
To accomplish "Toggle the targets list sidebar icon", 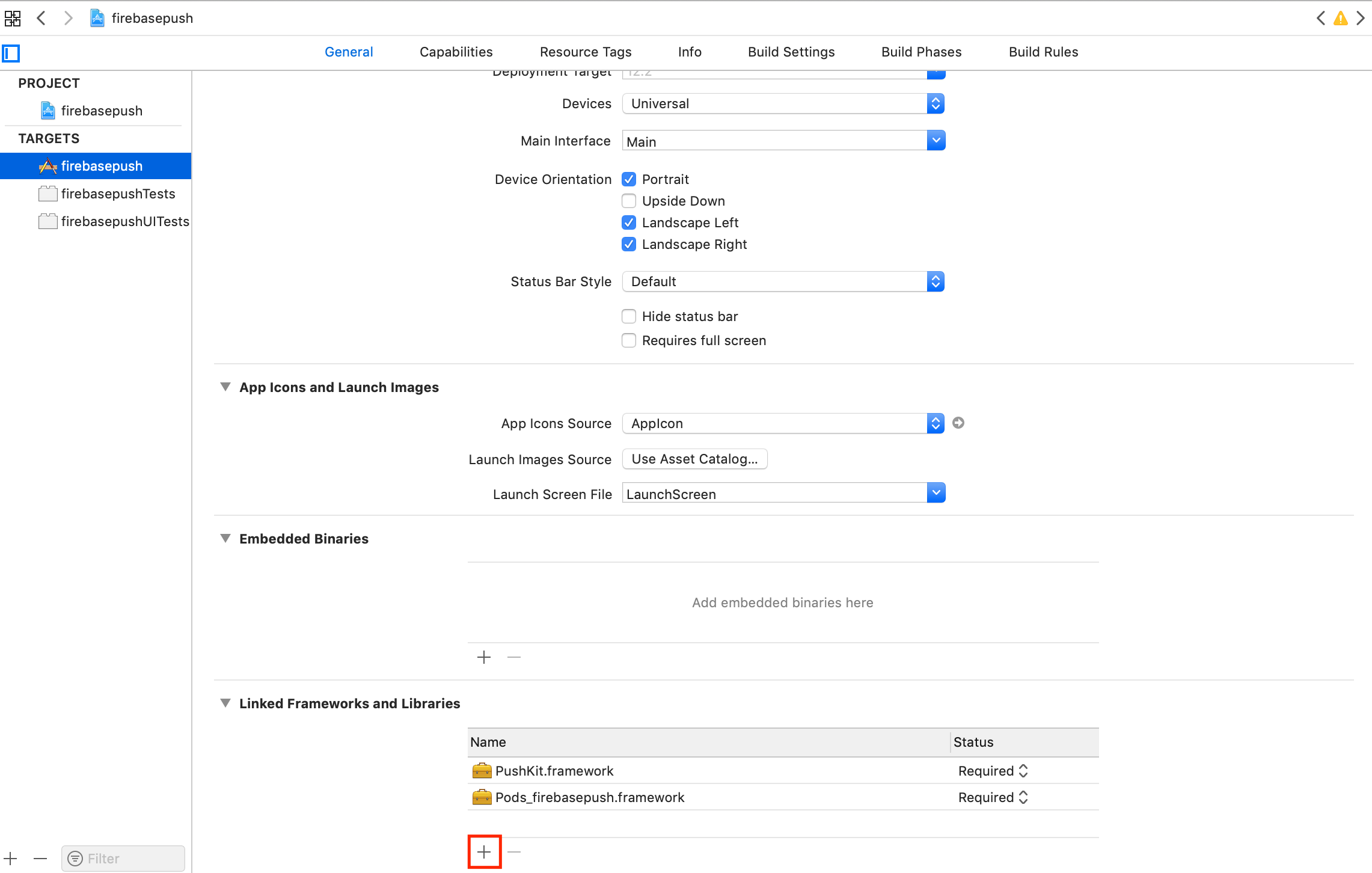I will pyautogui.click(x=11, y=54).
